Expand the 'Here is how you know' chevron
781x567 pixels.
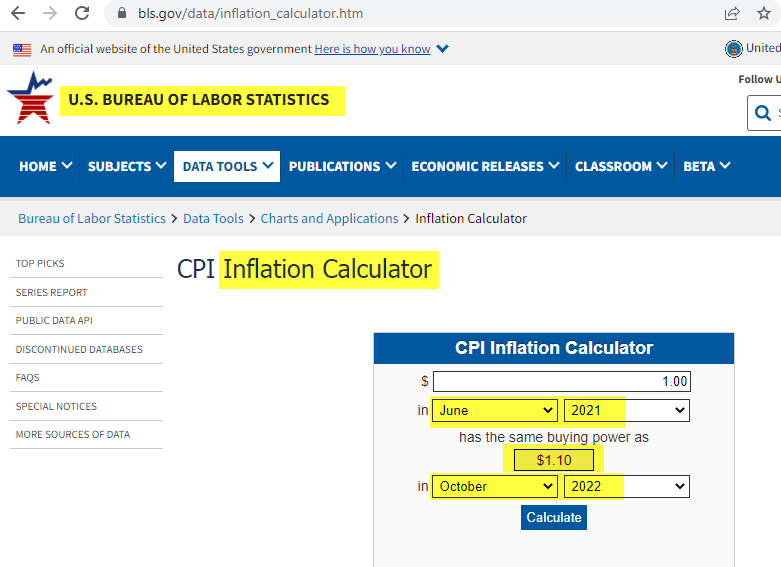tap(442, 49)
